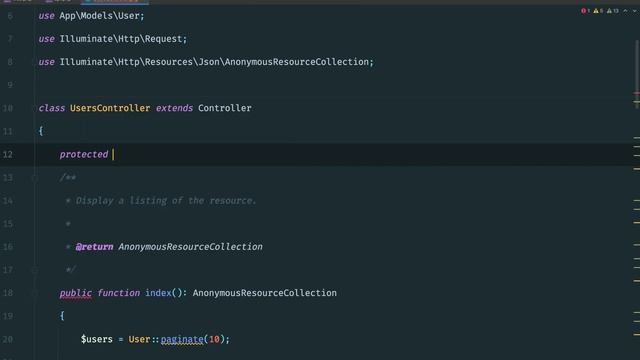Click "User" before ::paginate
The image size is (640, 360).
click(x=140, y=339)
